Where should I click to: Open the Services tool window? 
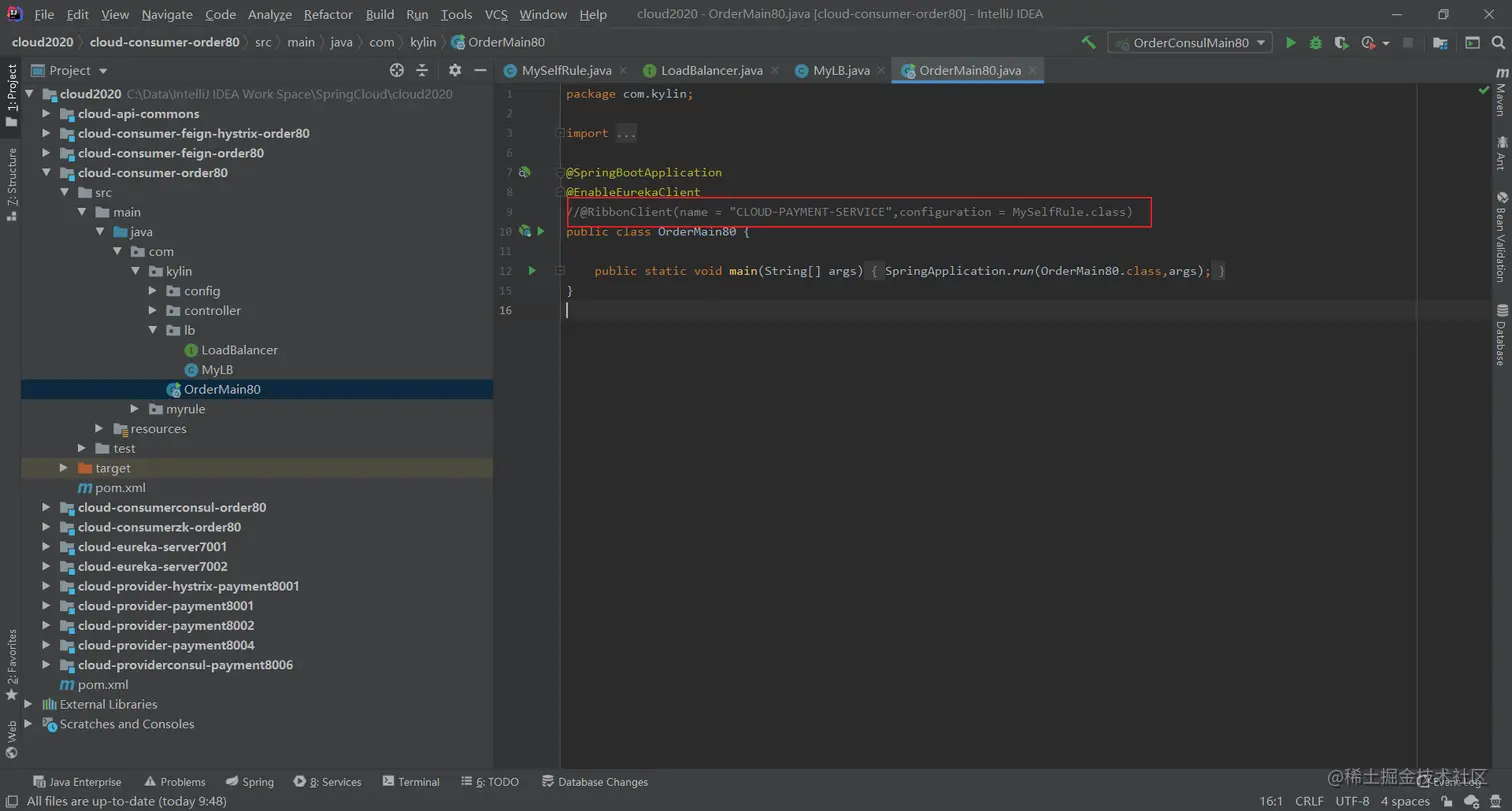[327, 782]
